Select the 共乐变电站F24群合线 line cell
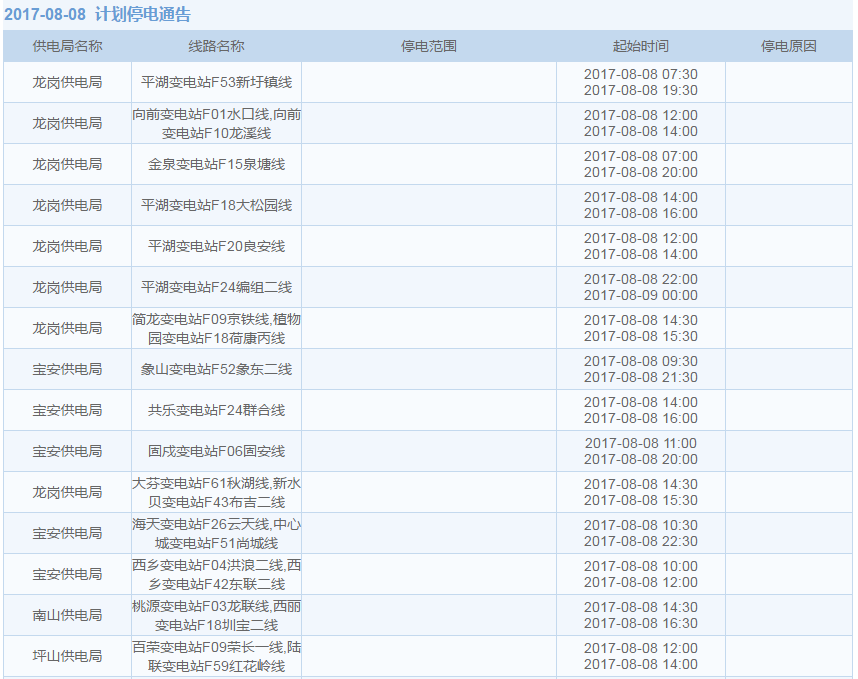Viewport: 858px width, 679px height. click(x=216, y=410)
